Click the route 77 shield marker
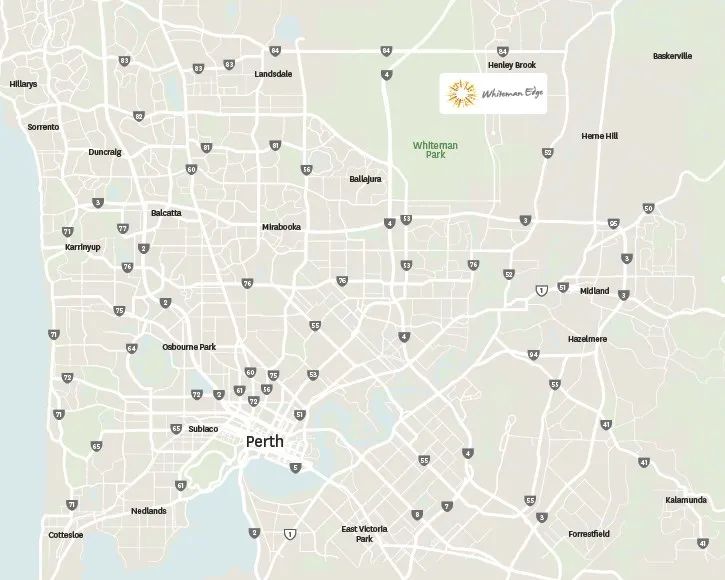Viewport: 725px width, 580px height. click(x=123, y=228)
